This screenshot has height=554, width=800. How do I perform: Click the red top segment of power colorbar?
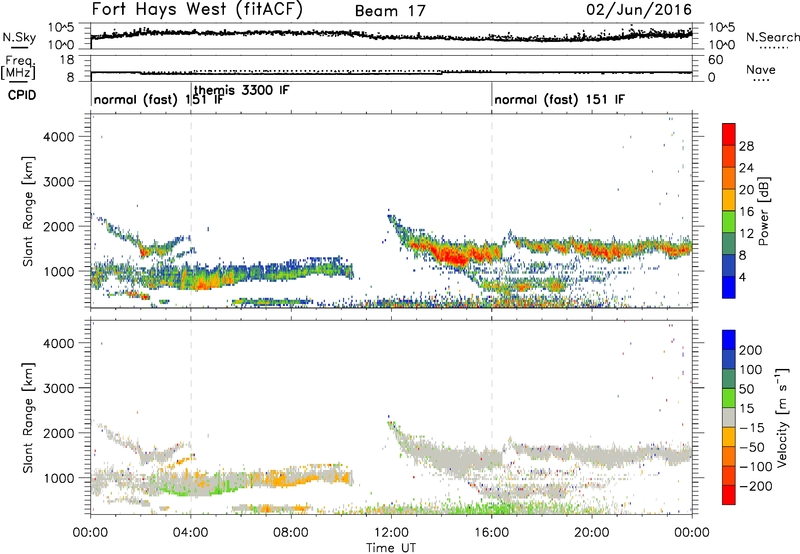729,134
